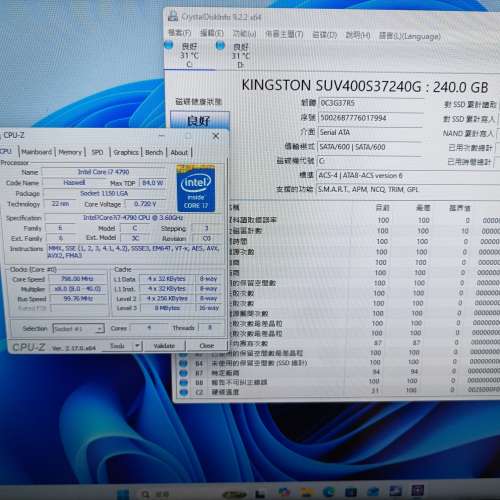Screen dimensions: 500x500
Task: Click the status icon on SMART row C2
Action: 183,392
